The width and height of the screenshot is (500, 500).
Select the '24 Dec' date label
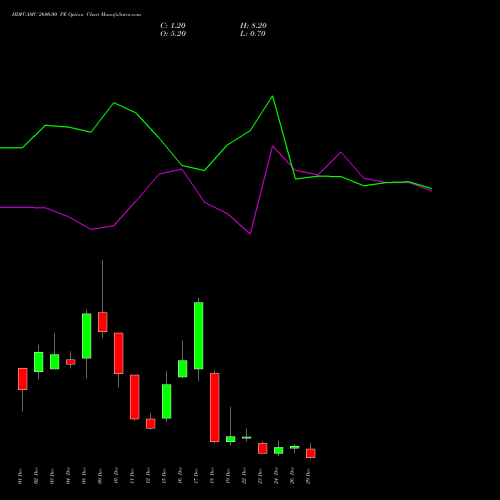(x=276, y=476)
